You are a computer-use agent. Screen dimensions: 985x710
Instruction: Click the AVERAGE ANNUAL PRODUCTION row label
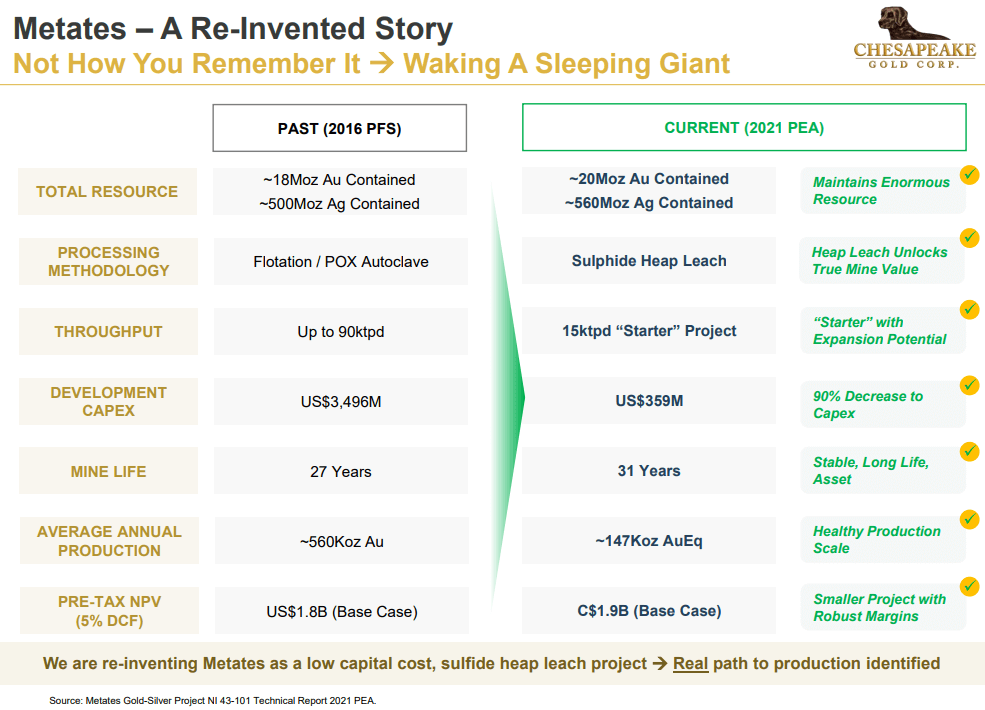coord(109,541)
